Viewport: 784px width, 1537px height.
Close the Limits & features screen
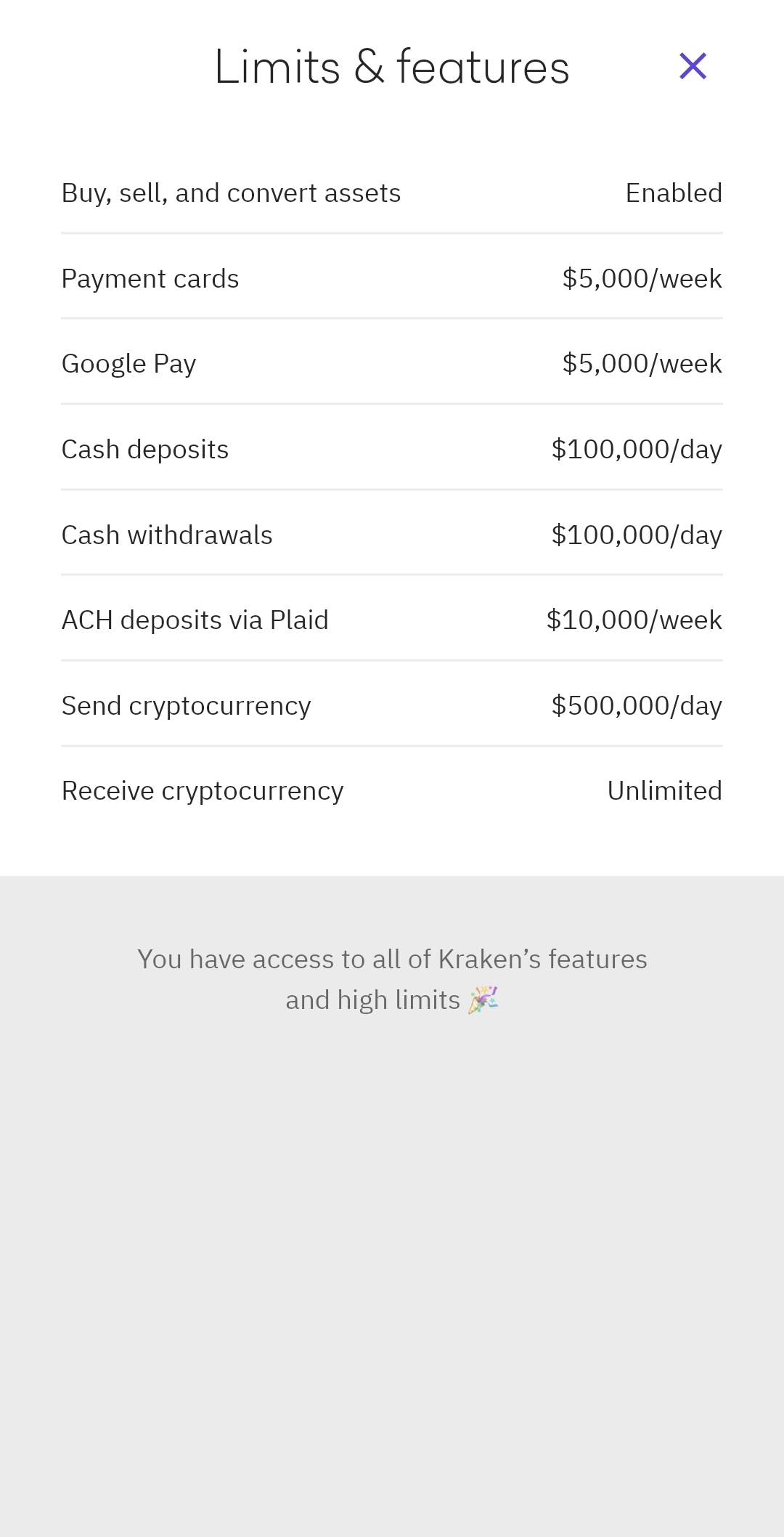point(693,66)
